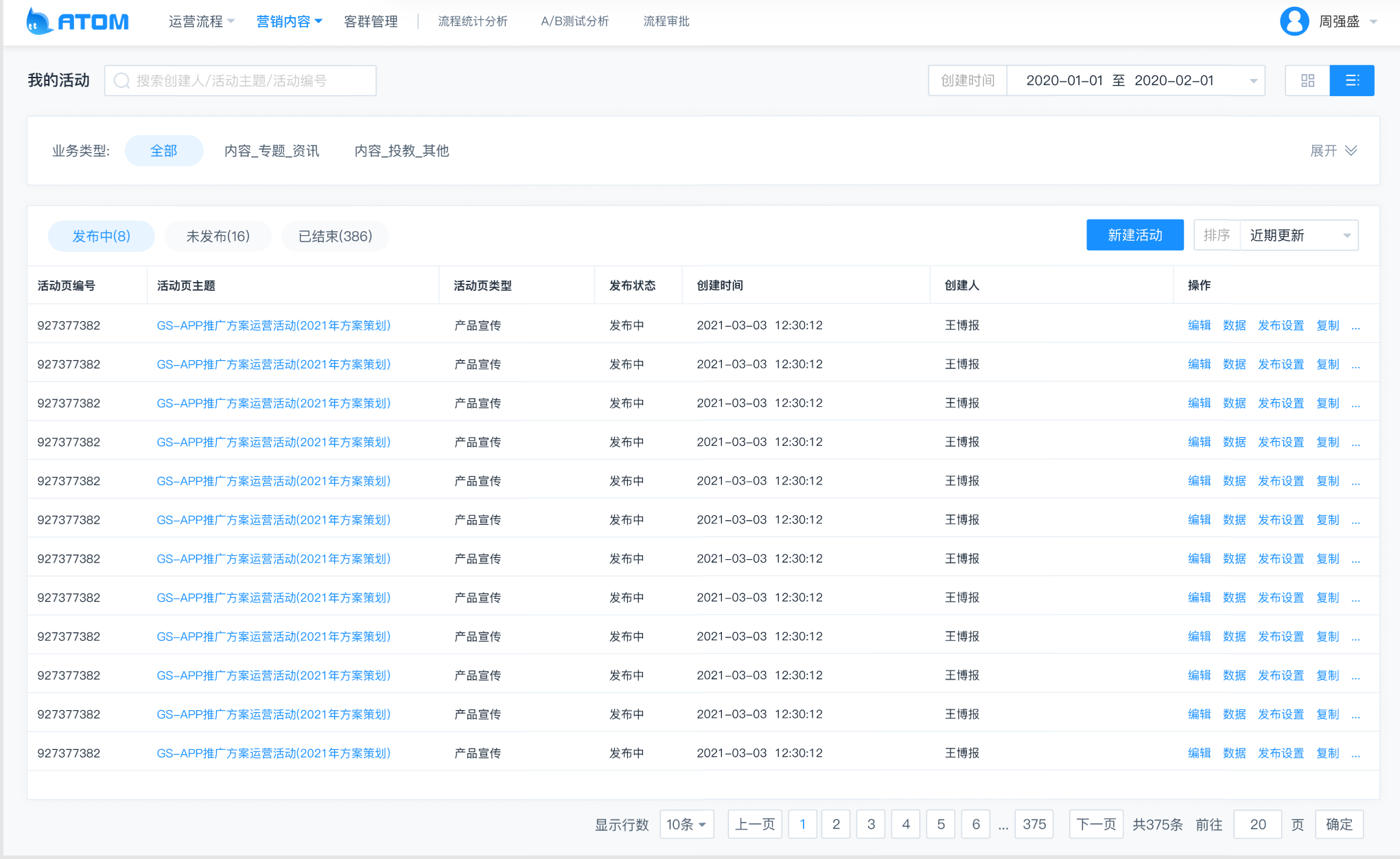Click 上一页 pagination button

pos(755,824)
